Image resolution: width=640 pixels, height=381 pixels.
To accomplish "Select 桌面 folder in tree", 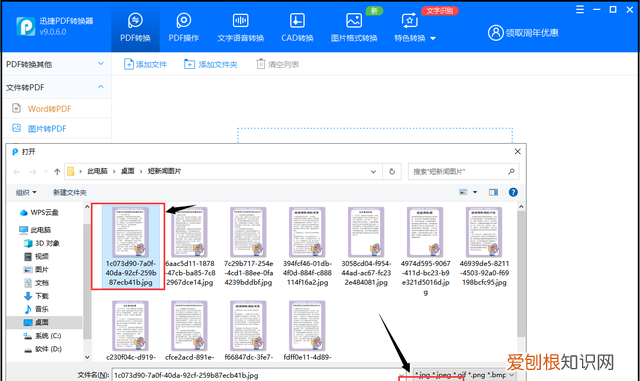I will click(x=36, y=322).
